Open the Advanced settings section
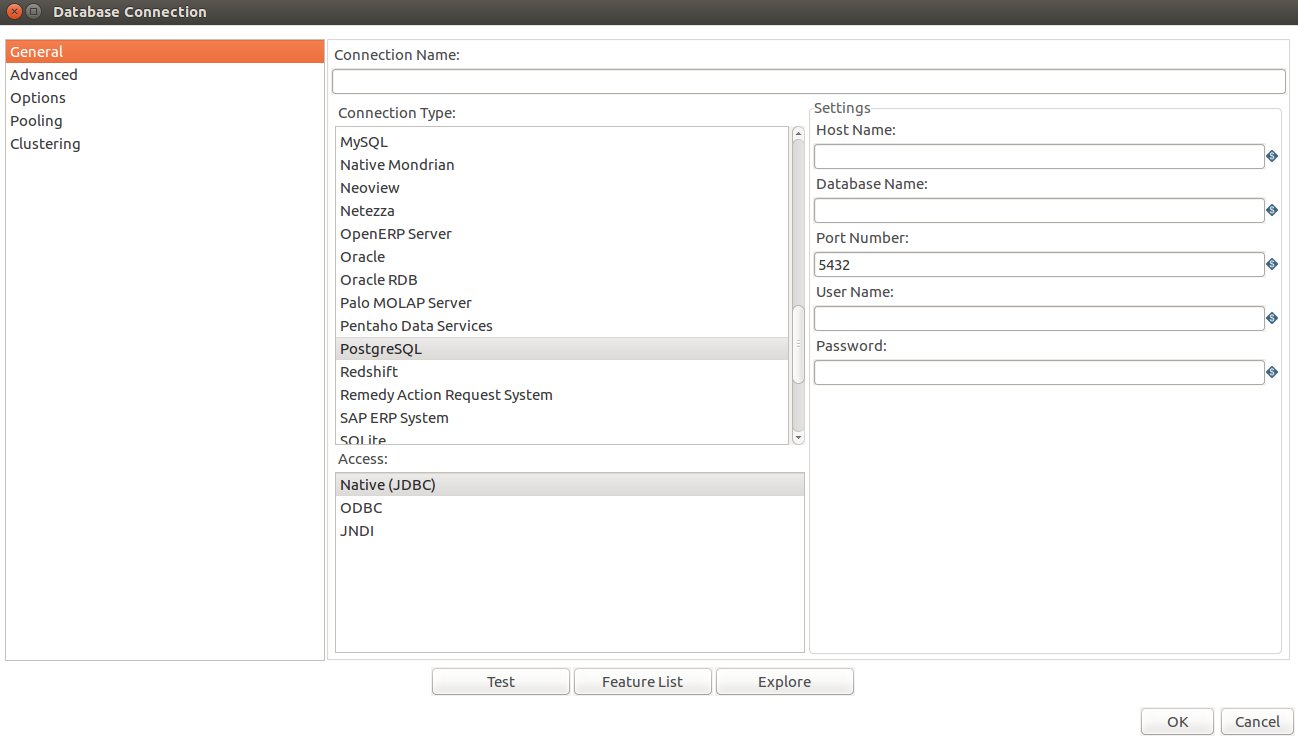The height and width of the screenshot is (740, 1298). (x=44, y=75)
